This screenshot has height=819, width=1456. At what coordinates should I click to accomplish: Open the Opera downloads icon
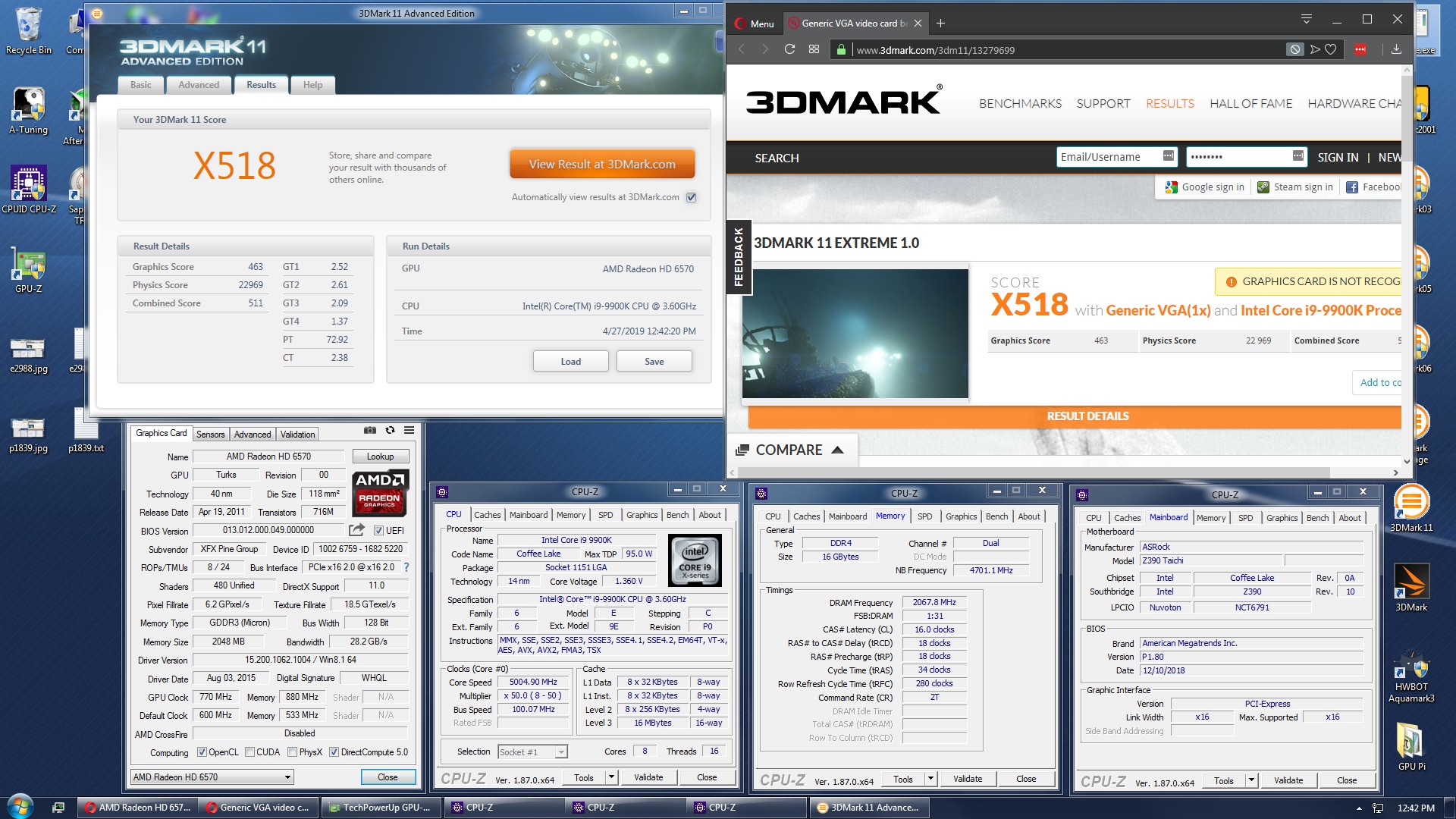[x=1396, y=49]
